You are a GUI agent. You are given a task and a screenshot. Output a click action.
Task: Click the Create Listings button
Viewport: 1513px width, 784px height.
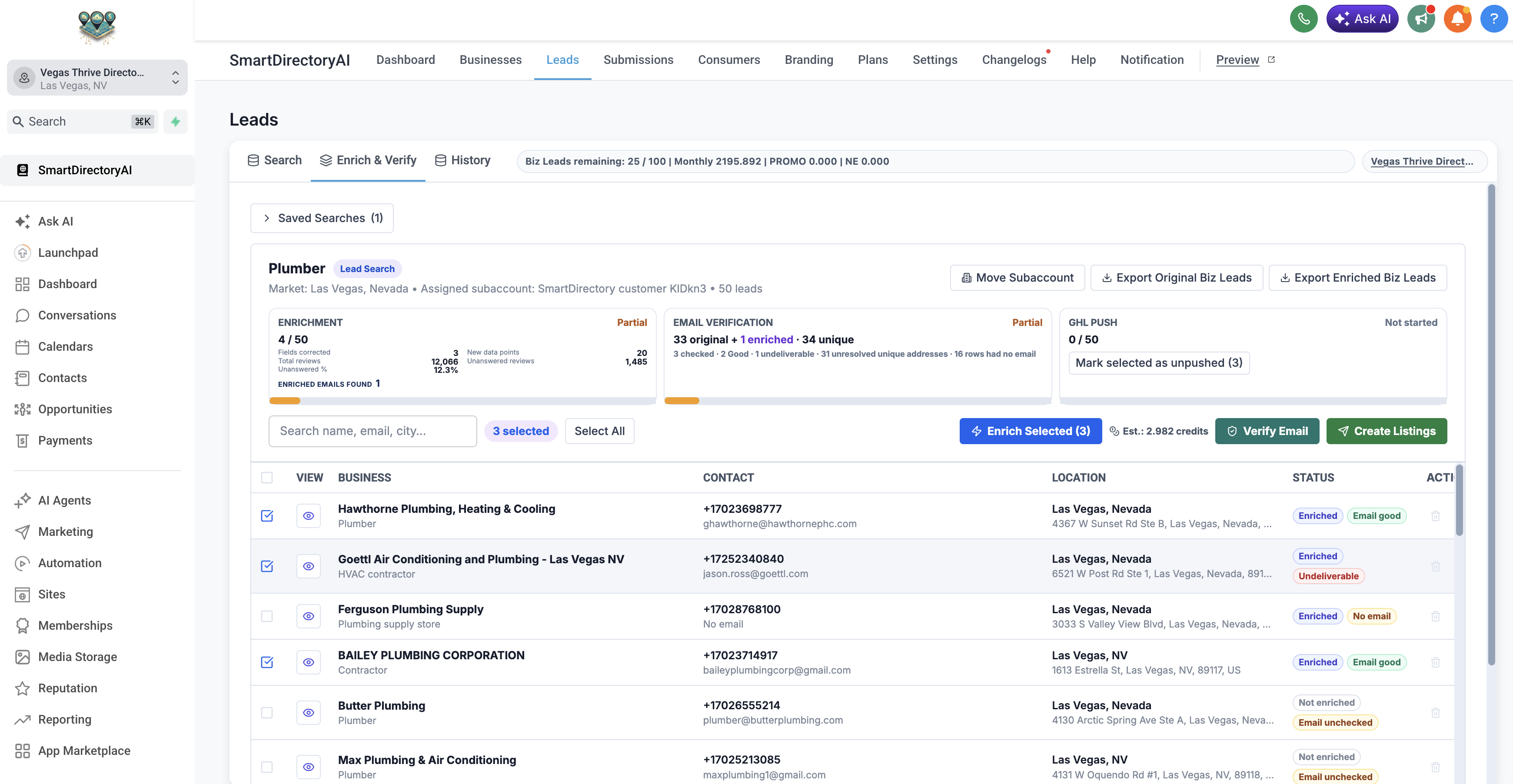[x=1386, y=431]
